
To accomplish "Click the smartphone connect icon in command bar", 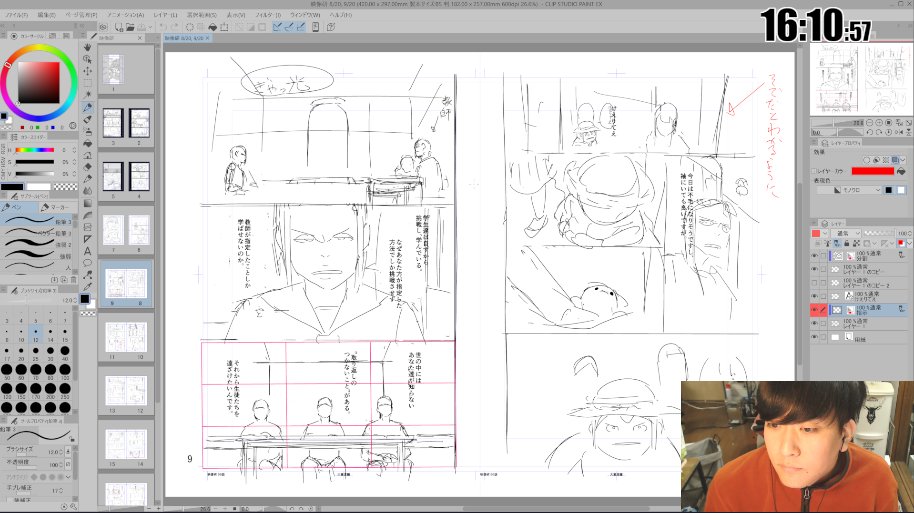I will (x=315, y=27).
